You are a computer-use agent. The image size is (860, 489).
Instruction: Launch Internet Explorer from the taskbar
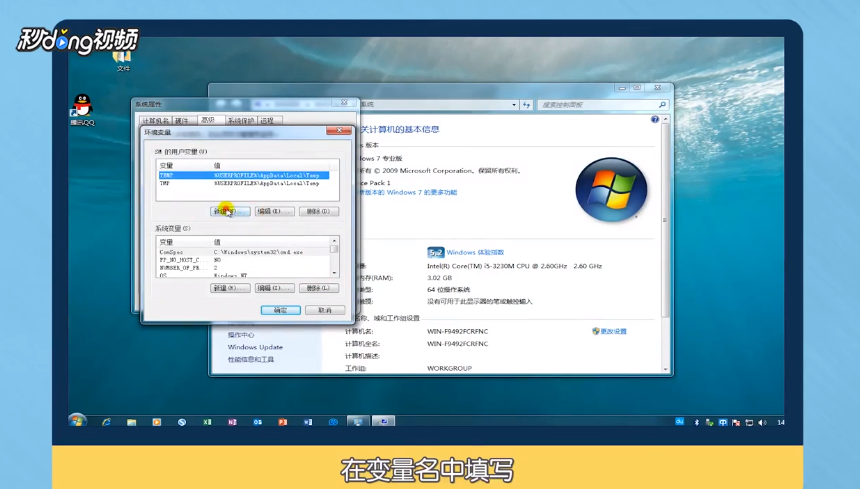[106, 422]
